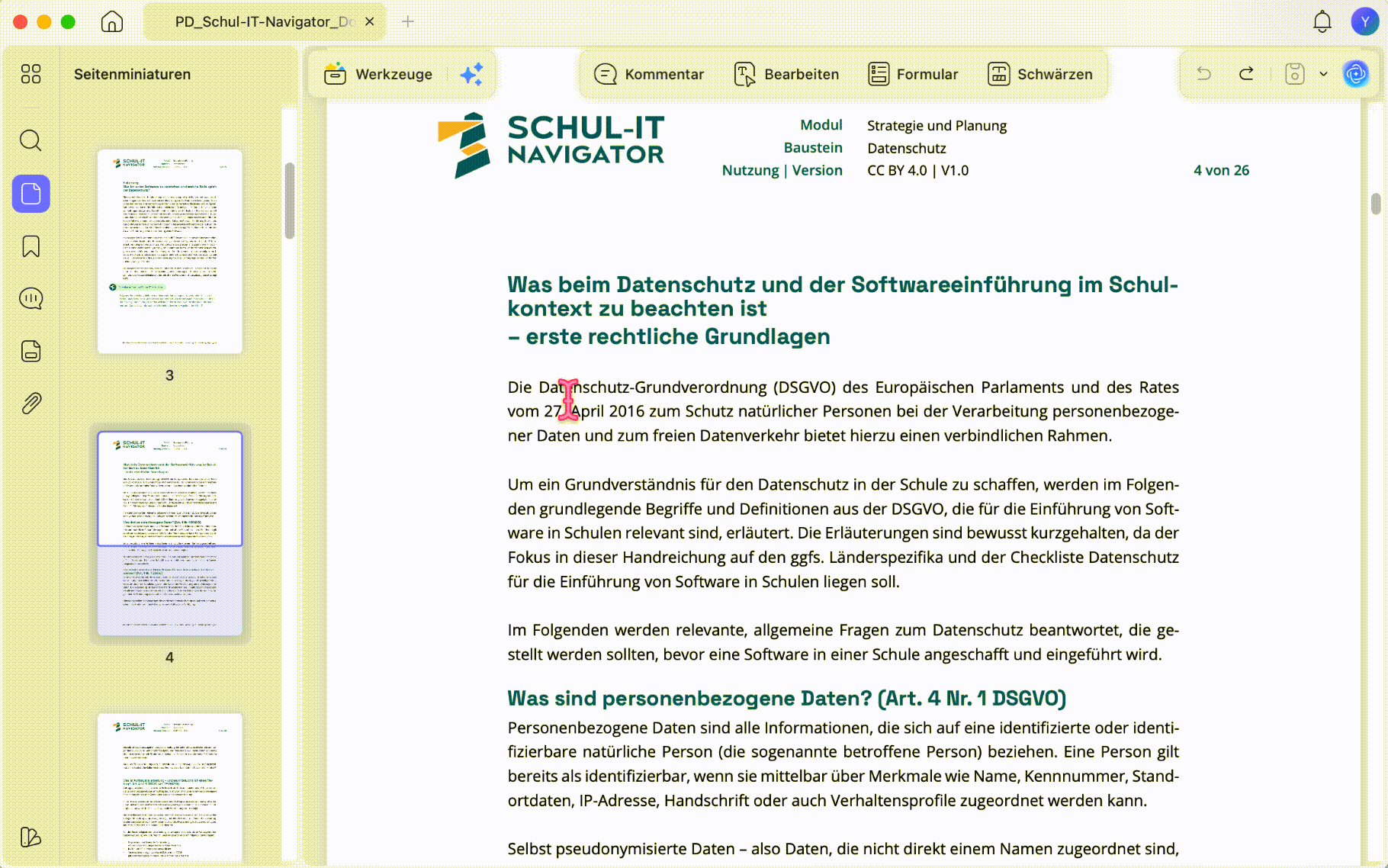Click the heading 'Was sind personenbezogene Daten?'

point(787,698)
